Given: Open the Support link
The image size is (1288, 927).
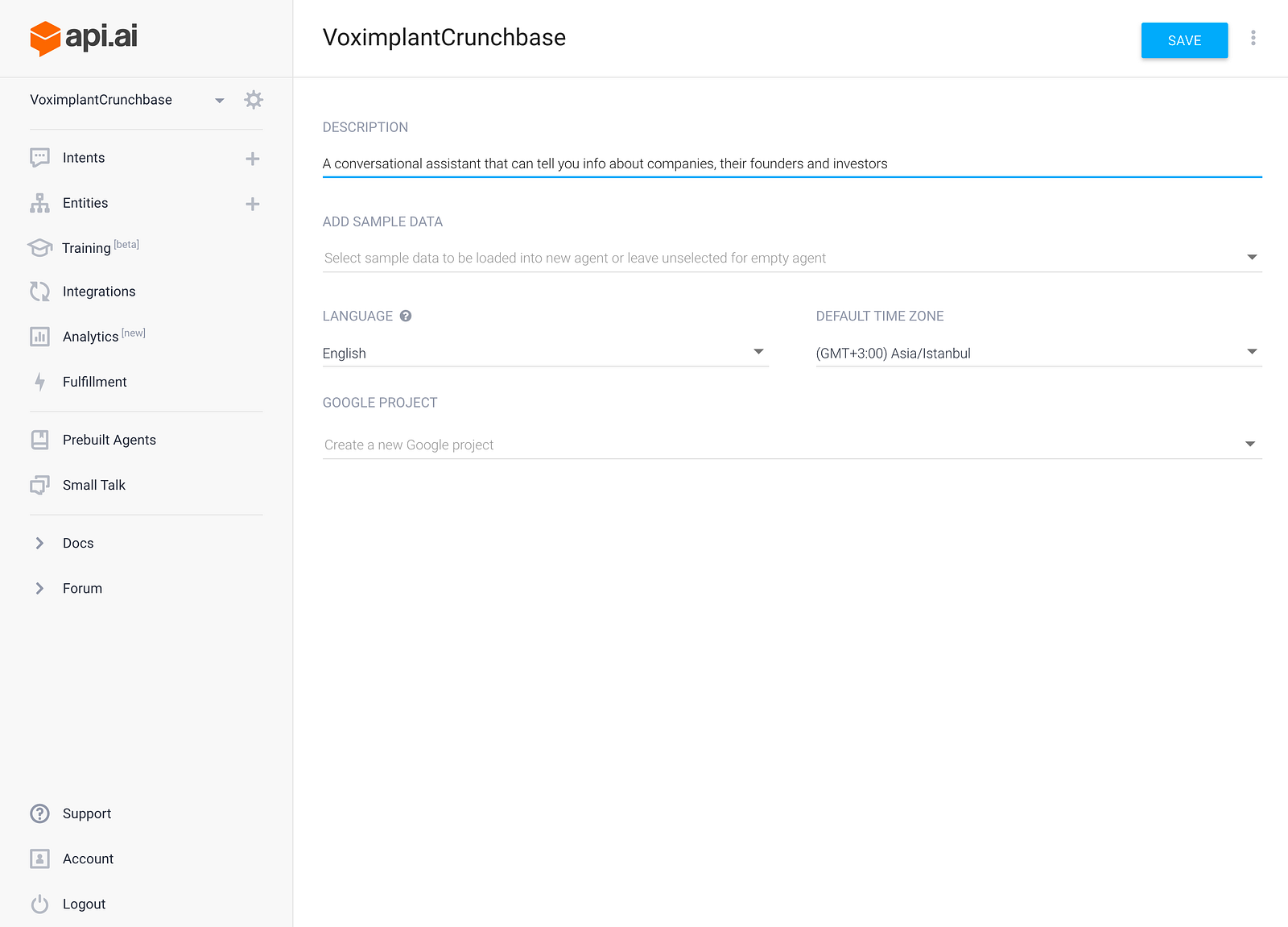Looking at the screenshot, I should [x=87, y=813].
